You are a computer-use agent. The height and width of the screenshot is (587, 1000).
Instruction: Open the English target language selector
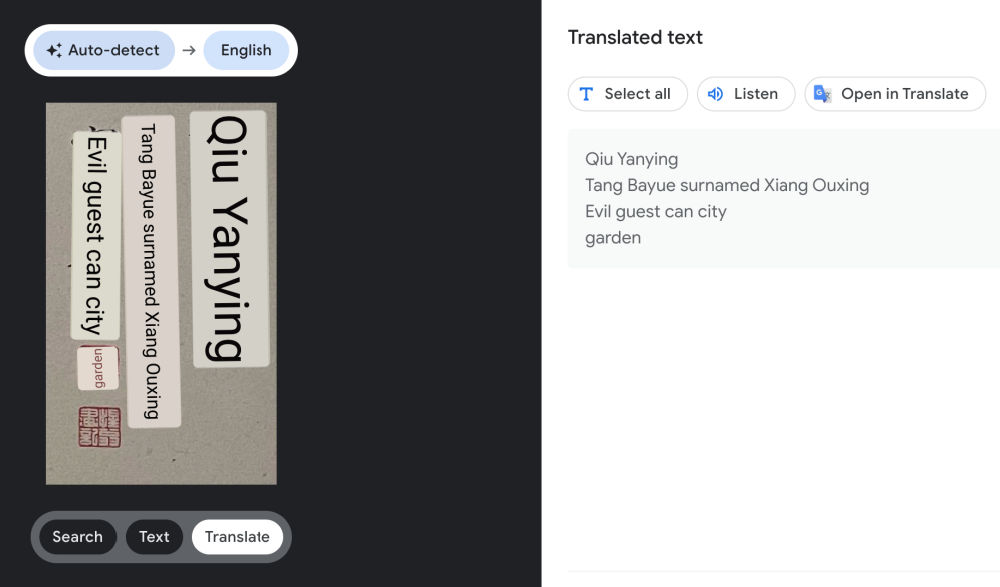coord(246,50)
